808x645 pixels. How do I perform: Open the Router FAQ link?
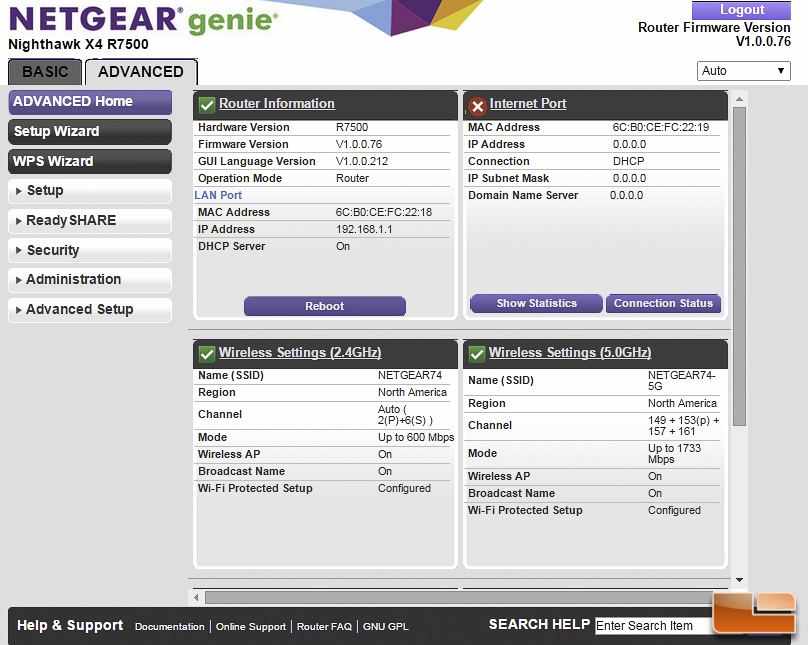pos(324,627)
